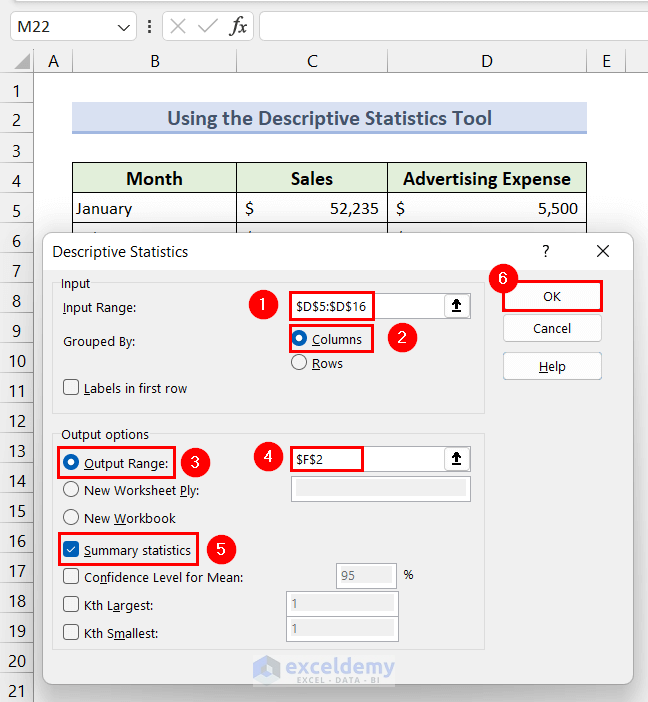Close the Descriptive Statistics dialog

point(603,251)
